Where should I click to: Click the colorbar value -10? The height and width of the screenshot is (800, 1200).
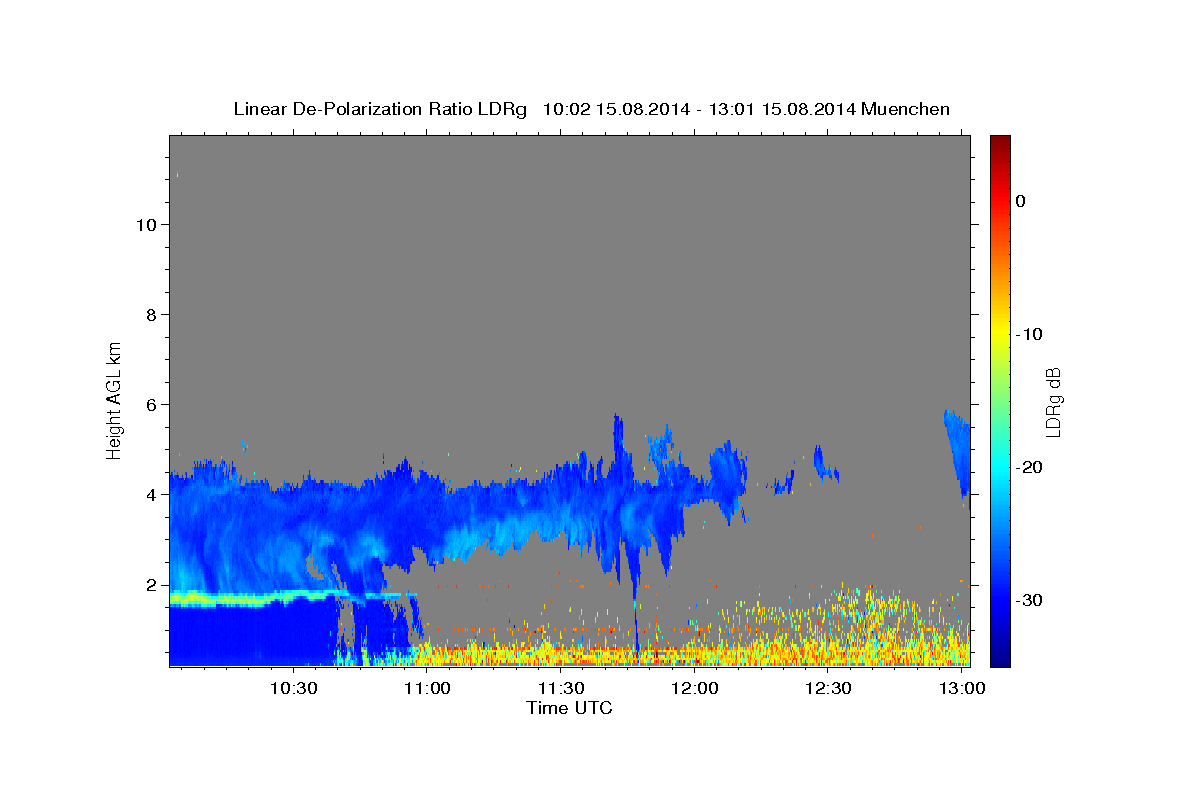(1030, 334)
